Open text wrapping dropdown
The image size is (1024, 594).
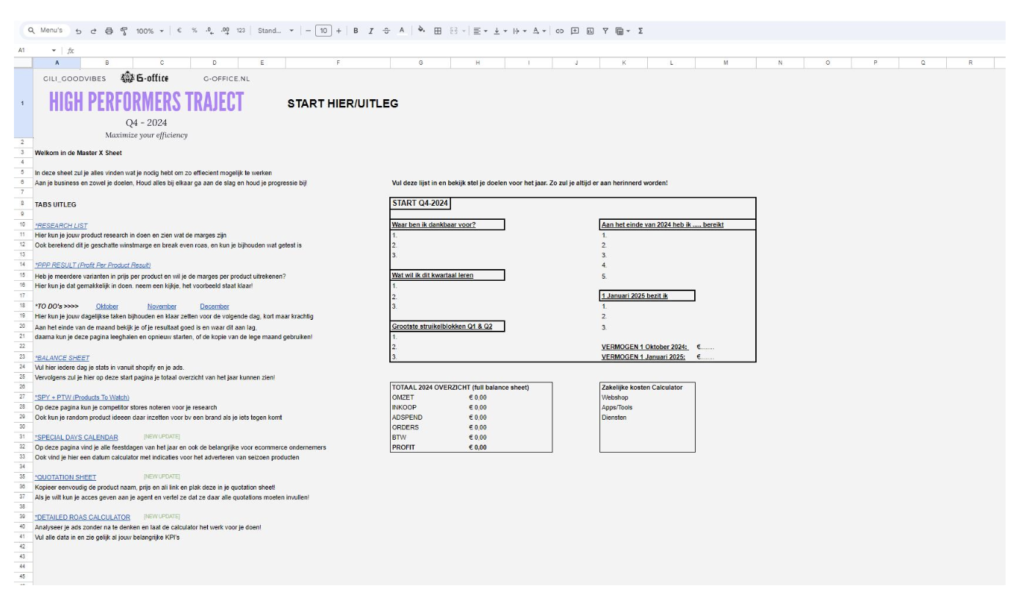click(x=519, y=31)
